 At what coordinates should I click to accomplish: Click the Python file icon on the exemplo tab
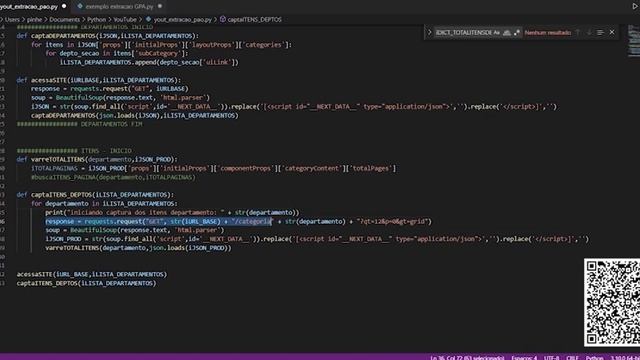[x=80, y=6]
